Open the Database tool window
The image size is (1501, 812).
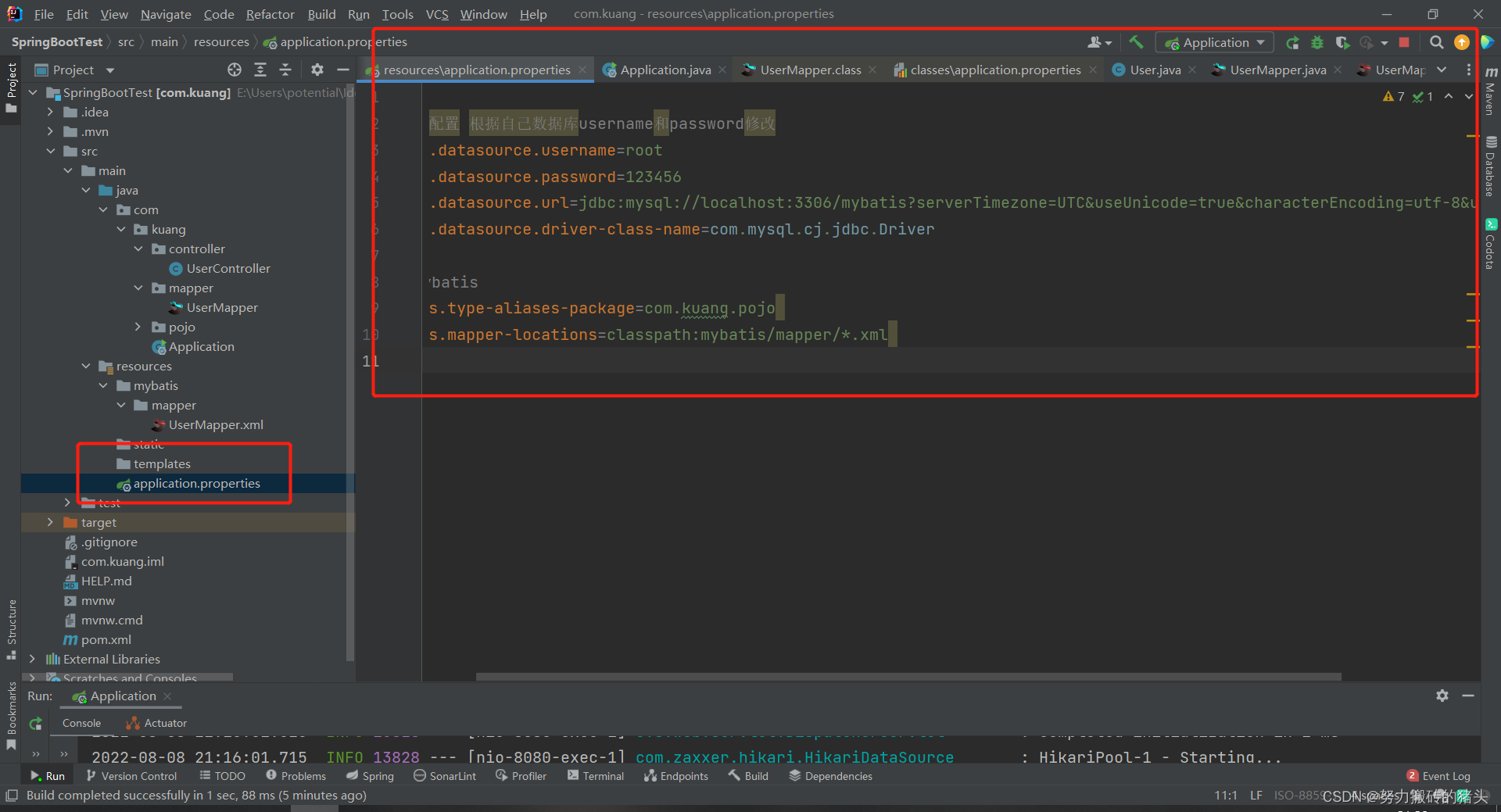[x=1491, y=166]
